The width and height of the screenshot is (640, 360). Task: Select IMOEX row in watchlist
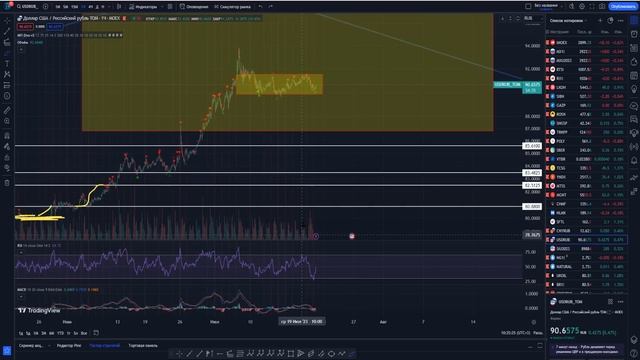586,42
